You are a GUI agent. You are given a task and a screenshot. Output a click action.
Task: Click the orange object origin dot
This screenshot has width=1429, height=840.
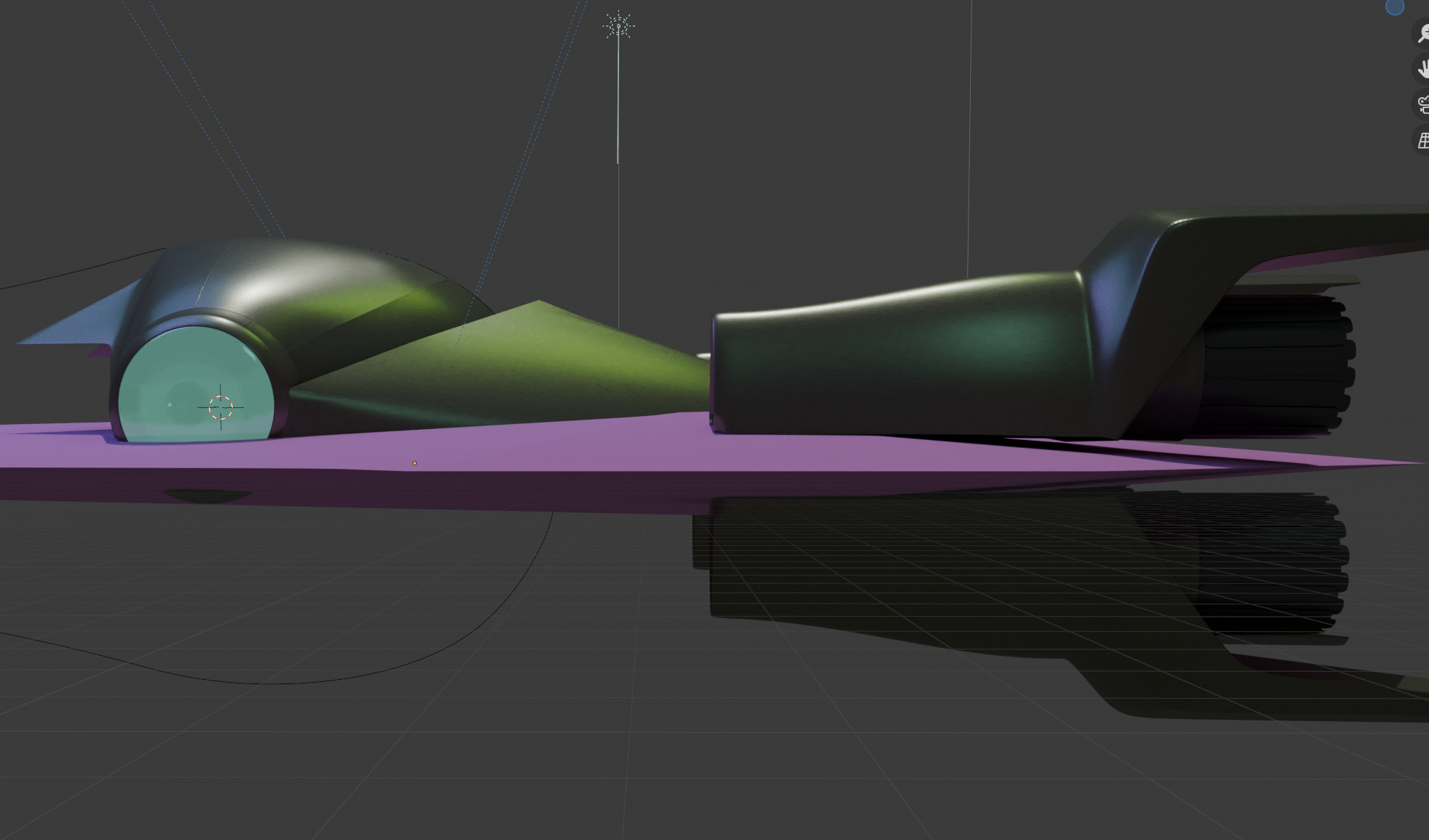click(415, 463)
